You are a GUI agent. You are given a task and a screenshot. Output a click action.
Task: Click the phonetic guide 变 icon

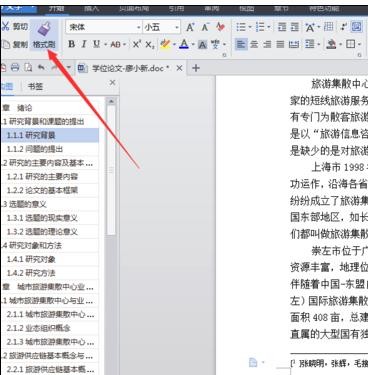tap(215, 44)
